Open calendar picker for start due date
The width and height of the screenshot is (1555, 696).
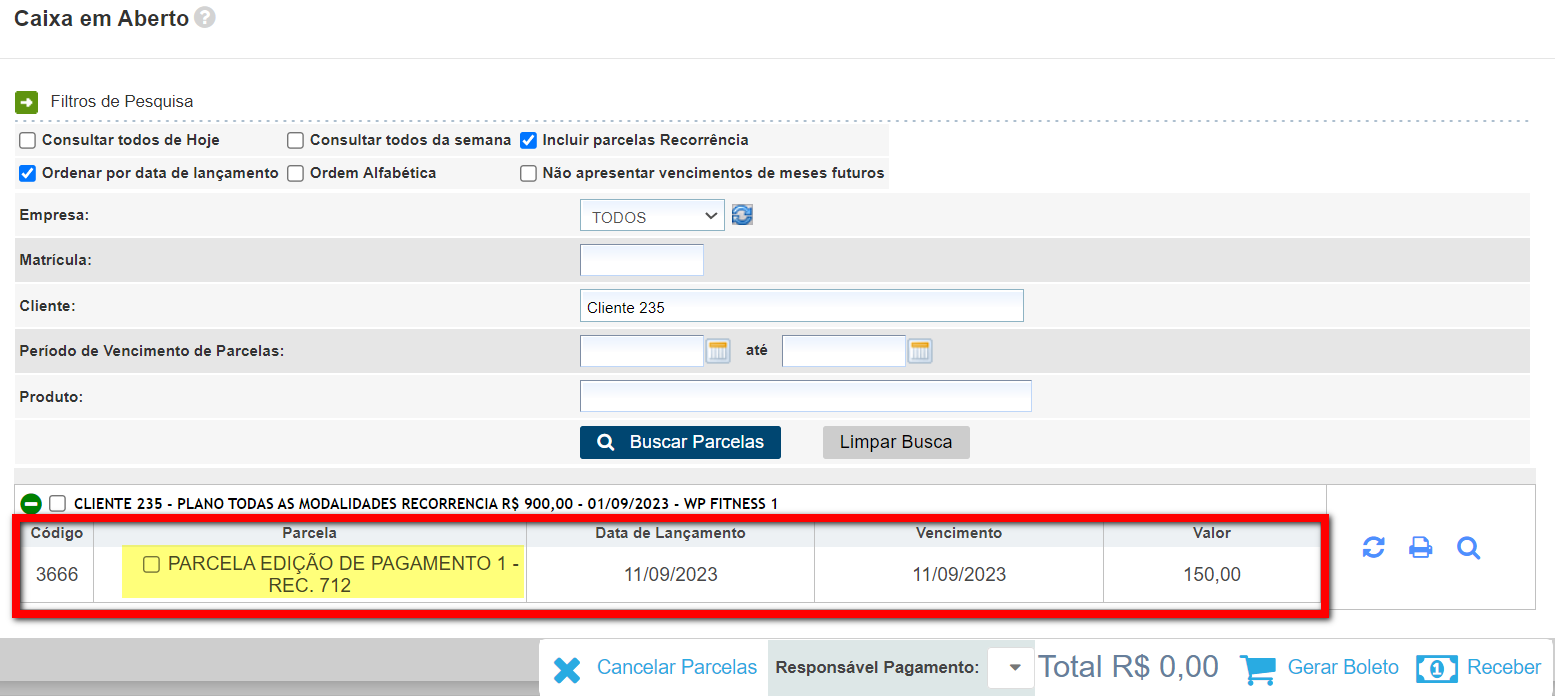tap(718, 351)
